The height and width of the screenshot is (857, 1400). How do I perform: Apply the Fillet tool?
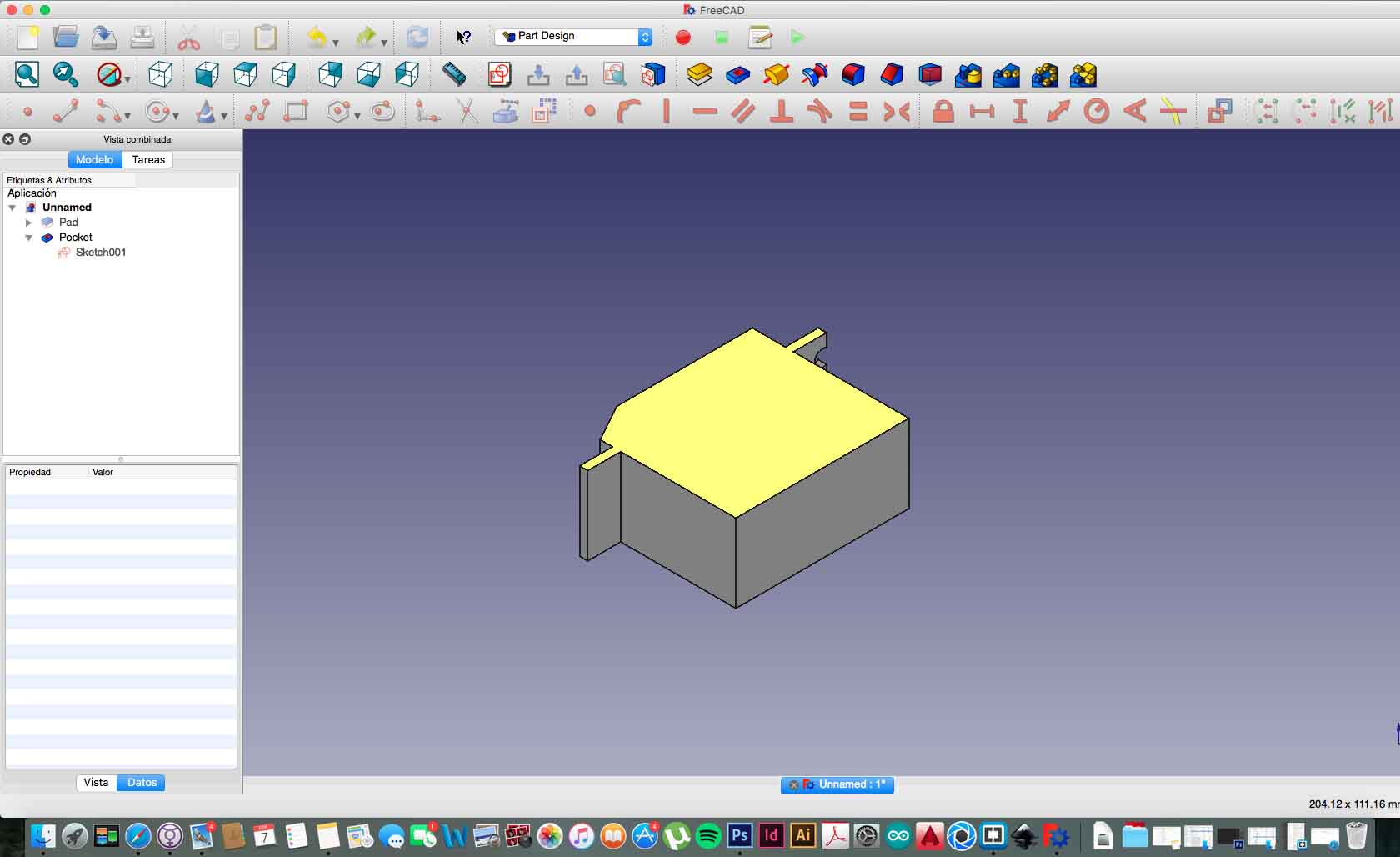click(852, 74)
